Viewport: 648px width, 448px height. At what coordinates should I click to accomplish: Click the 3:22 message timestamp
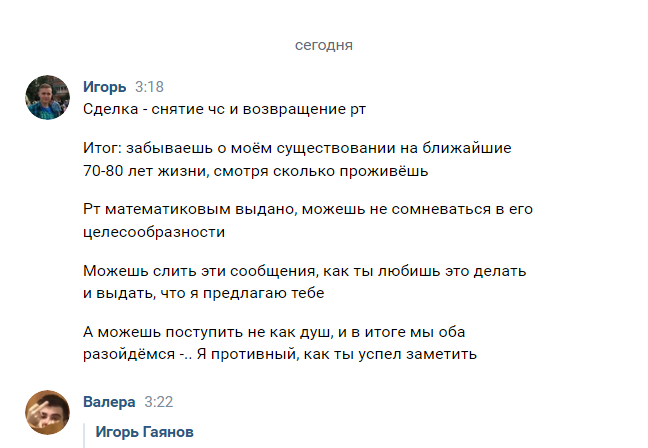click(159, 402)
